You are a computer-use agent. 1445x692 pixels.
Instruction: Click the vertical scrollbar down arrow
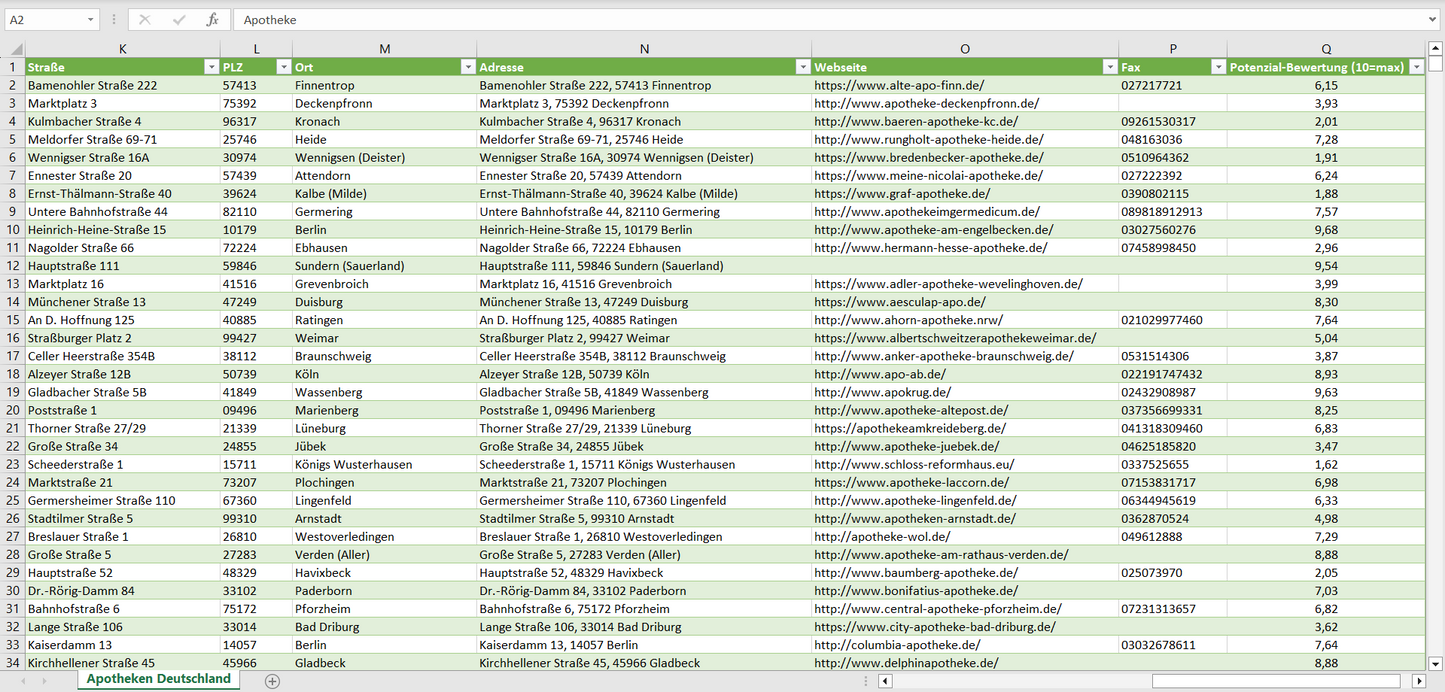coord(1436,662)
